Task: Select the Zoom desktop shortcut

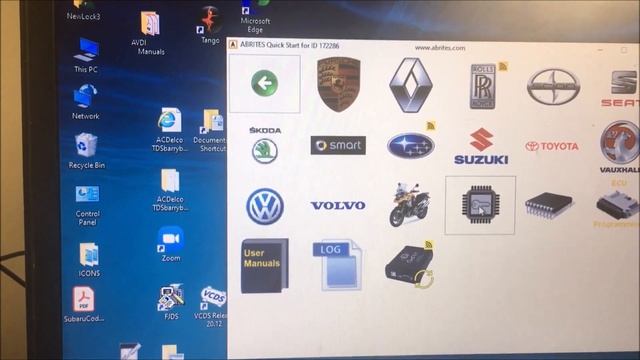Action: tap(171, 244)
